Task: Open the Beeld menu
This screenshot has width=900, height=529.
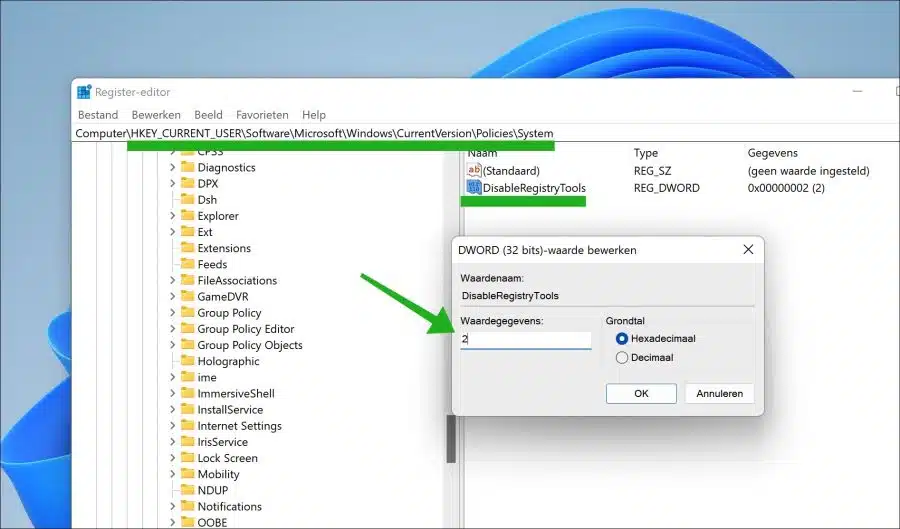Action: tap(208, 115)
